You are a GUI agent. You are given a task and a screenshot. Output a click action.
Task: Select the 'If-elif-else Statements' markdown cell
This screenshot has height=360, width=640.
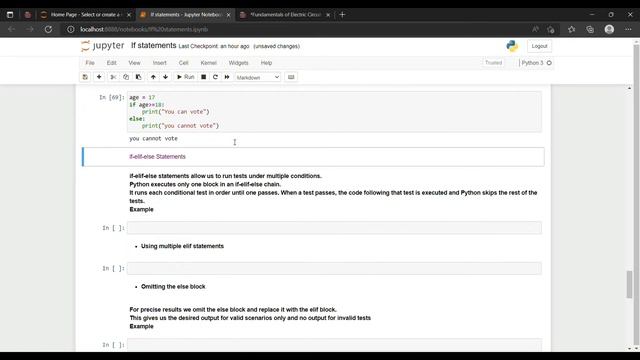[x=313, y=157]
